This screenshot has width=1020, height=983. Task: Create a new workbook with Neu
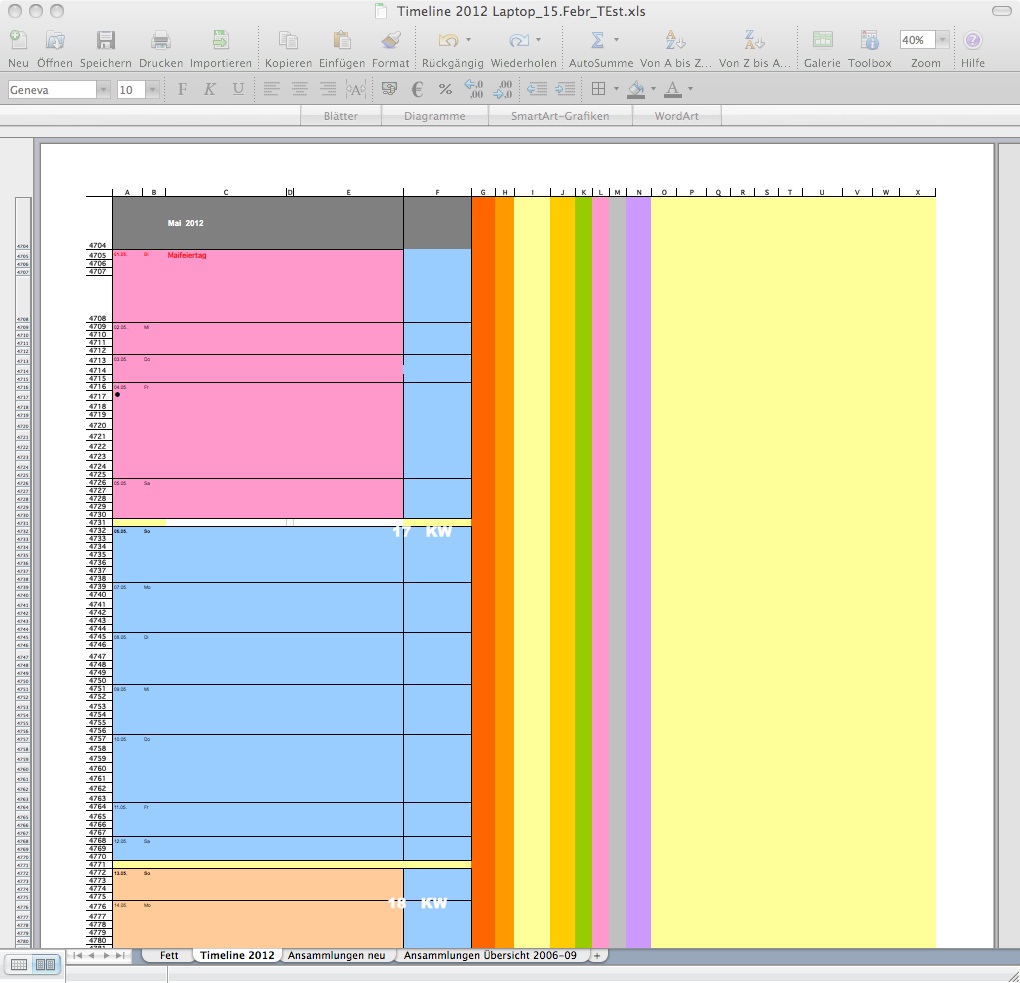pyautogui.click(x=18, y=40)
